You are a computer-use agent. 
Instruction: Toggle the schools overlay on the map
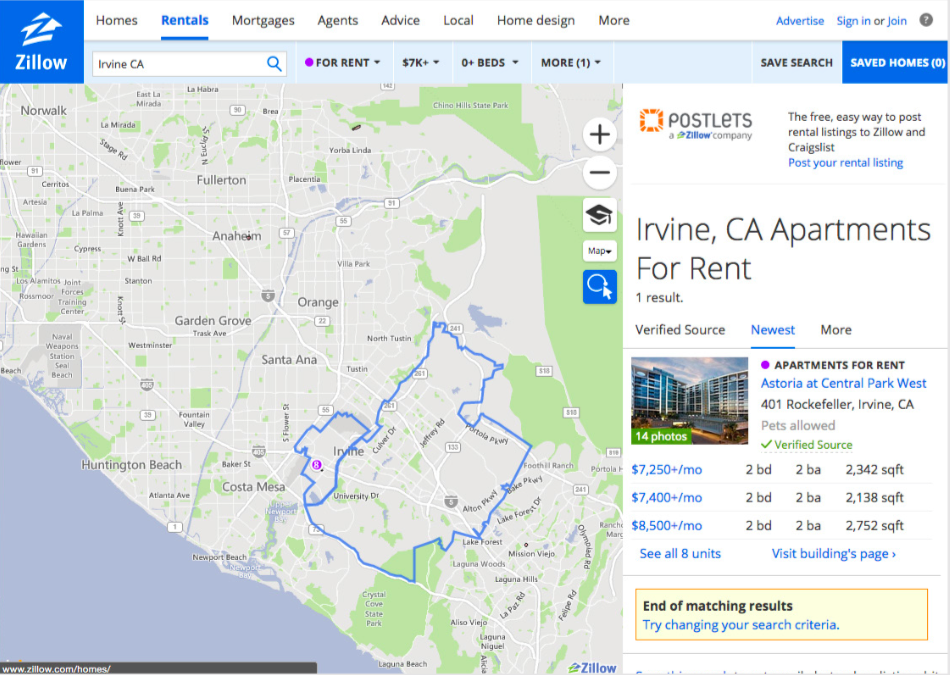click(x=599, y=213)
